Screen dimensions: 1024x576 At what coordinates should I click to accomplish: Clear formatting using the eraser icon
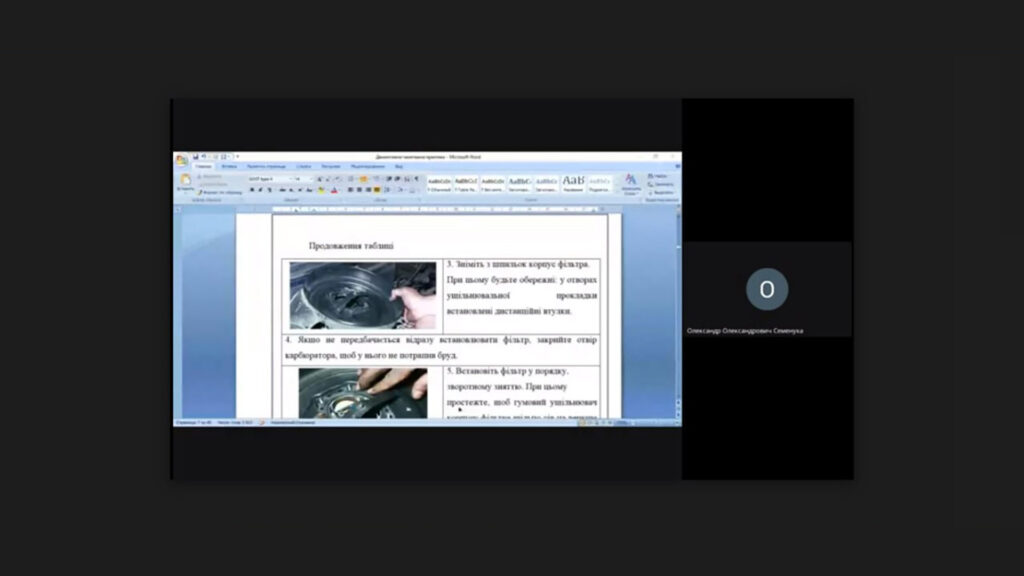(x=338, y=179)
